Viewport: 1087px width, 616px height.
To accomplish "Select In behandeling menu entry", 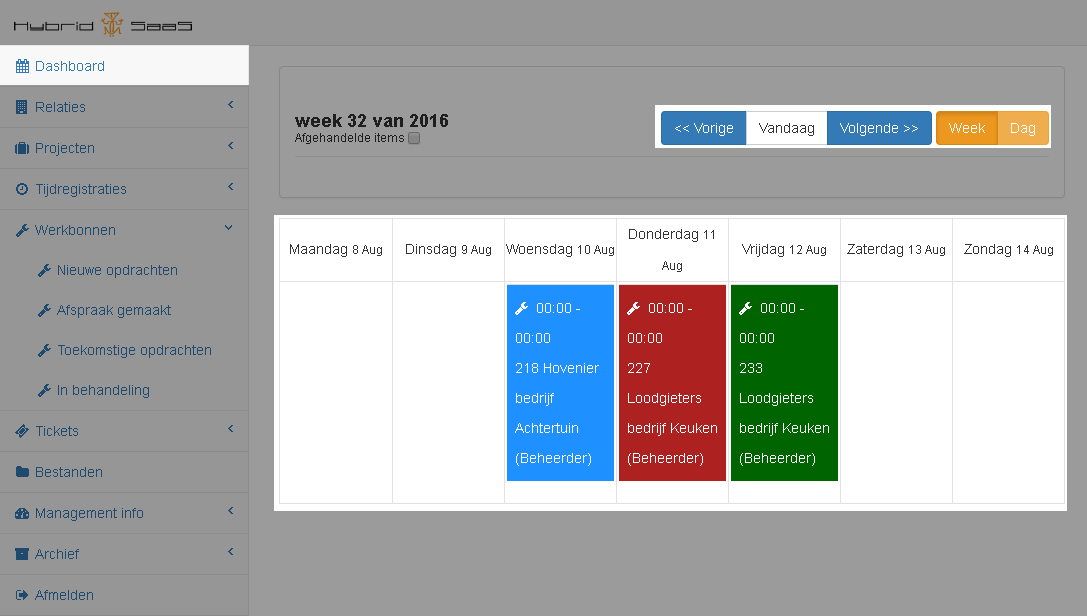I will [x=103, y=390].
